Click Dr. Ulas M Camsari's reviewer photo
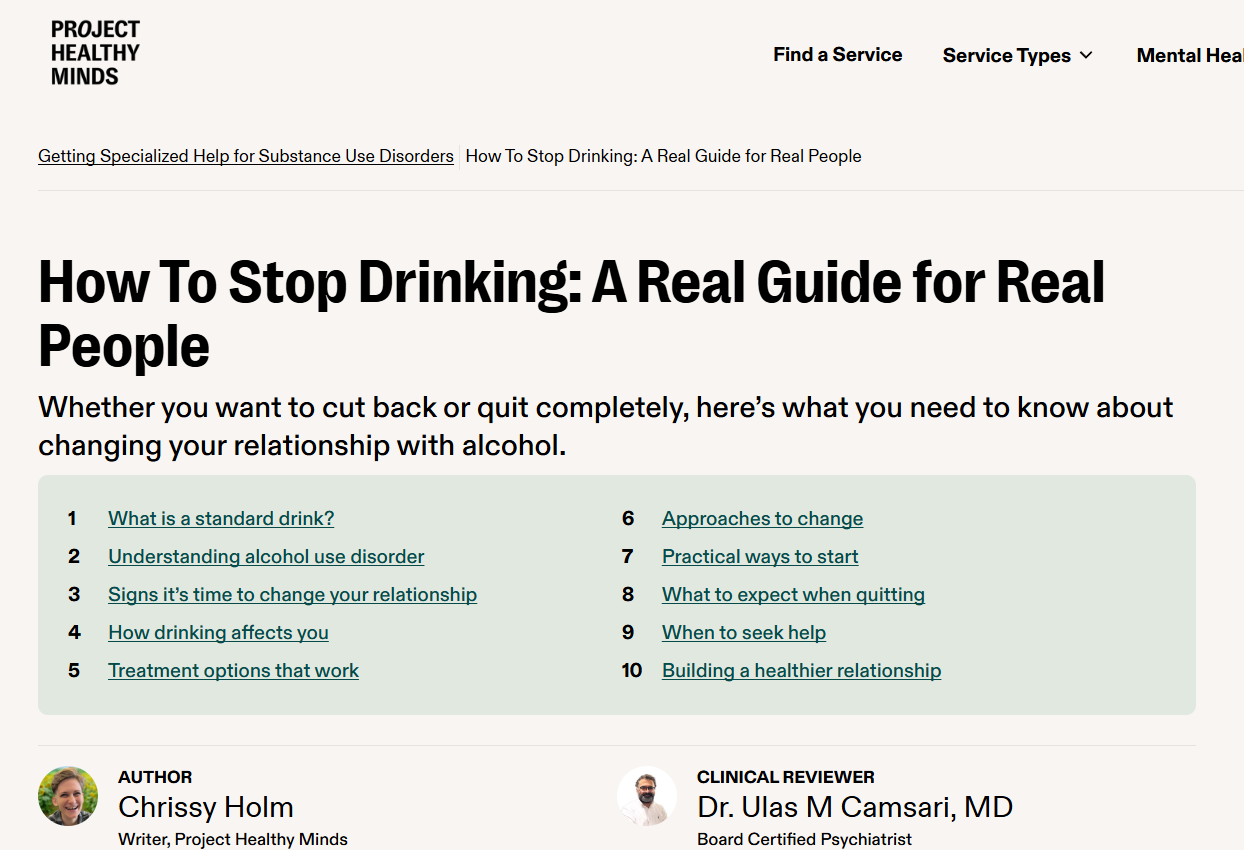This screenshot has height=850, width=1244. click(647, 797)
